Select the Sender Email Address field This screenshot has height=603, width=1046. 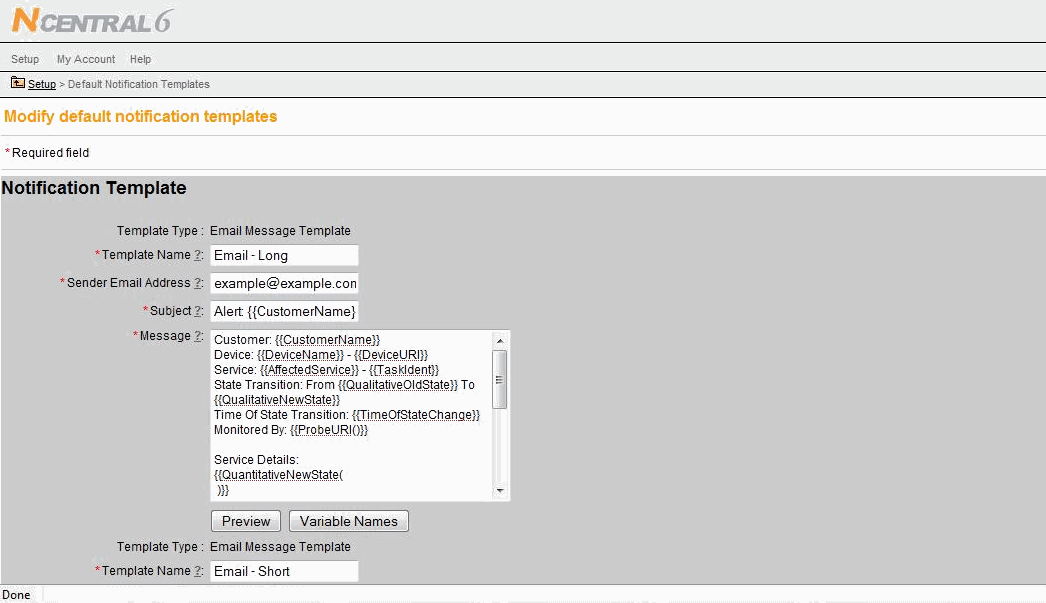pos(283,283)
